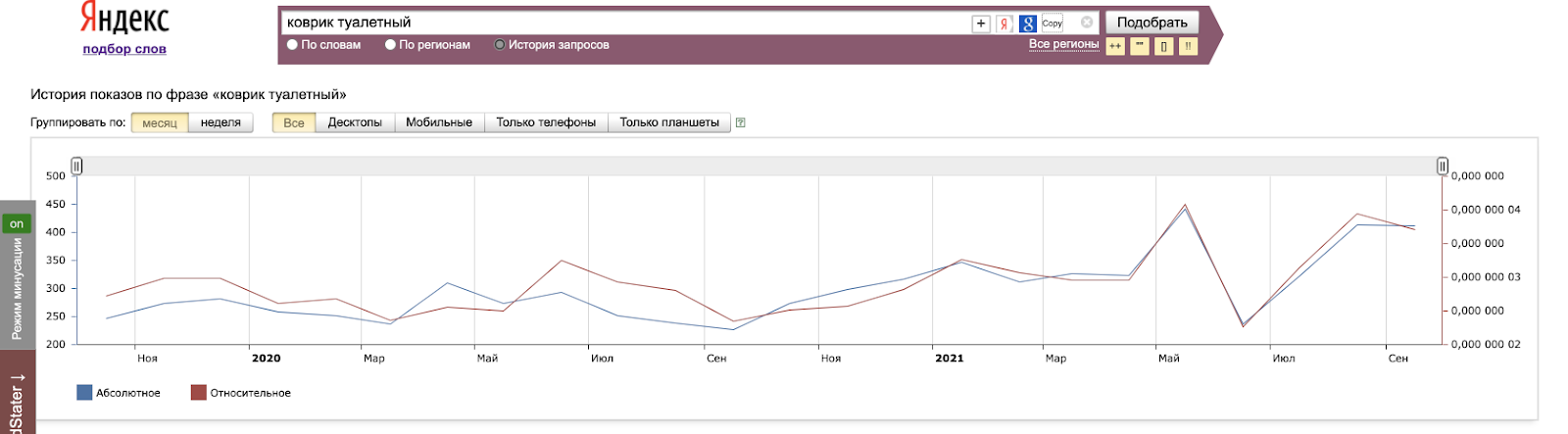Screen dimensions: 1568x434
Task: Apply the square brackets operator button
Action: 1163,46
